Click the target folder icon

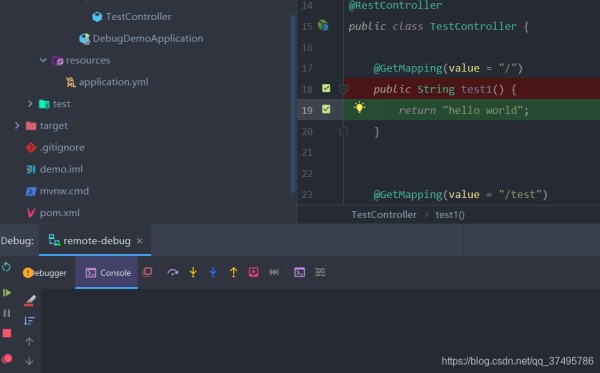click(31, 126)
